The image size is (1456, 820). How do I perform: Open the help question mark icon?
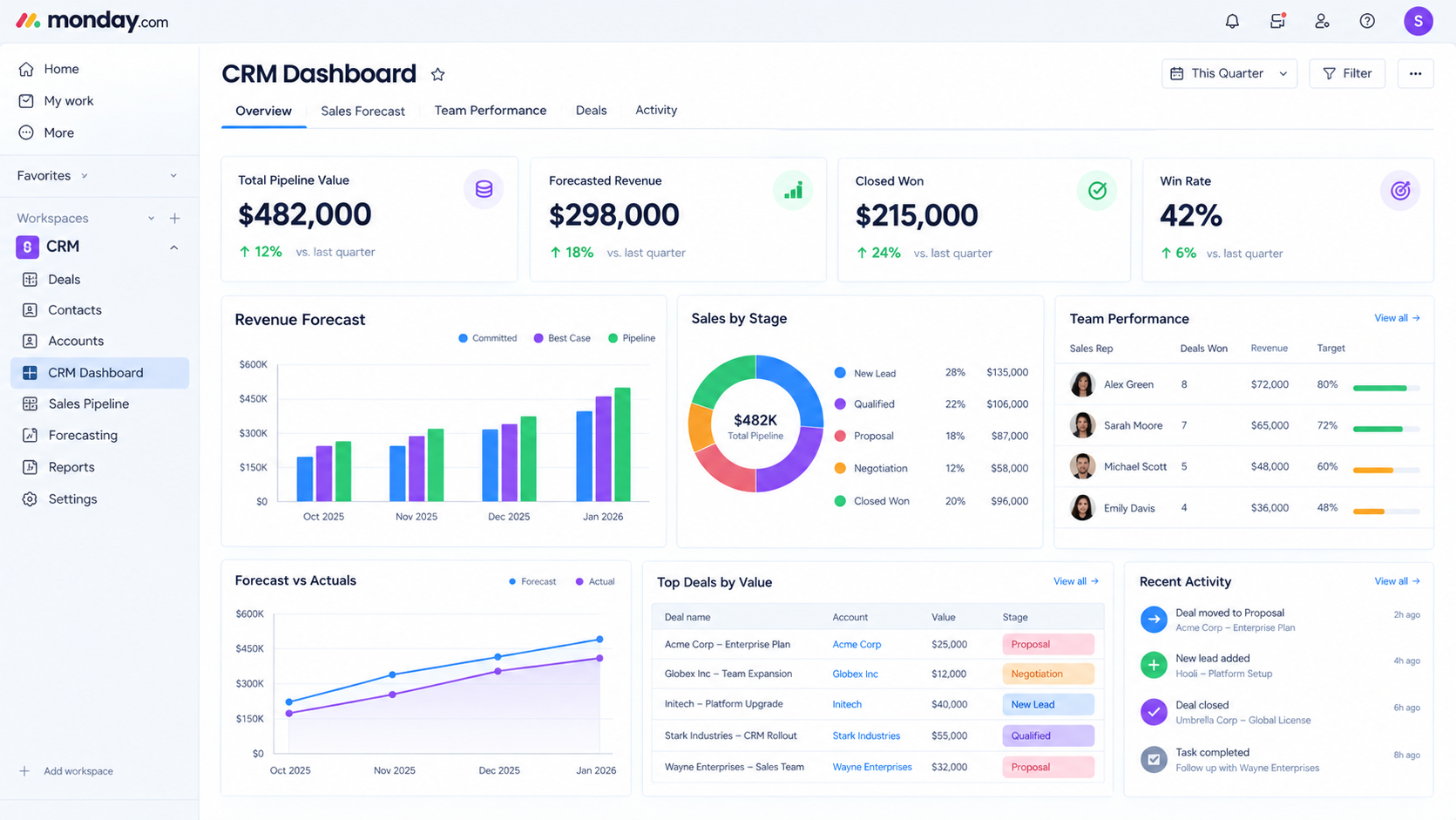pos(1367,21)
